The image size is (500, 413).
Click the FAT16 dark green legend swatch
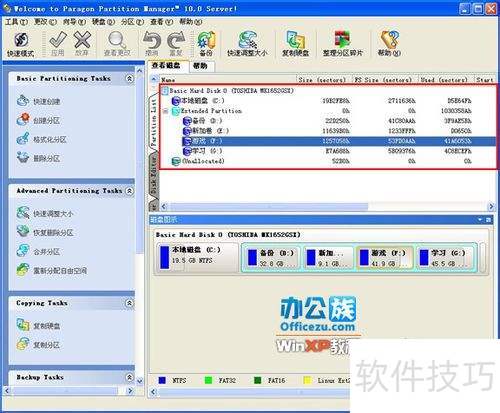click(257, 380)
